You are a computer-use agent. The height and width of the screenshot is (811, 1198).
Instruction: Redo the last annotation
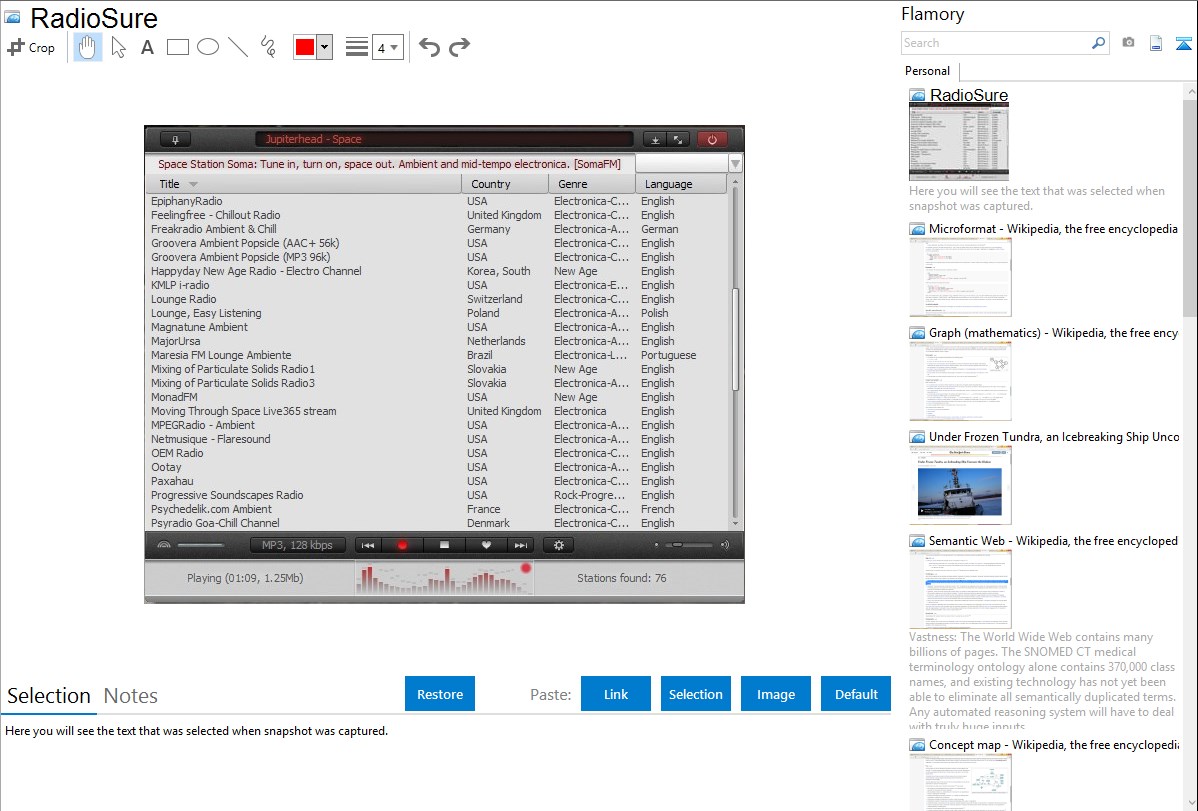click(x=459, y=47)
